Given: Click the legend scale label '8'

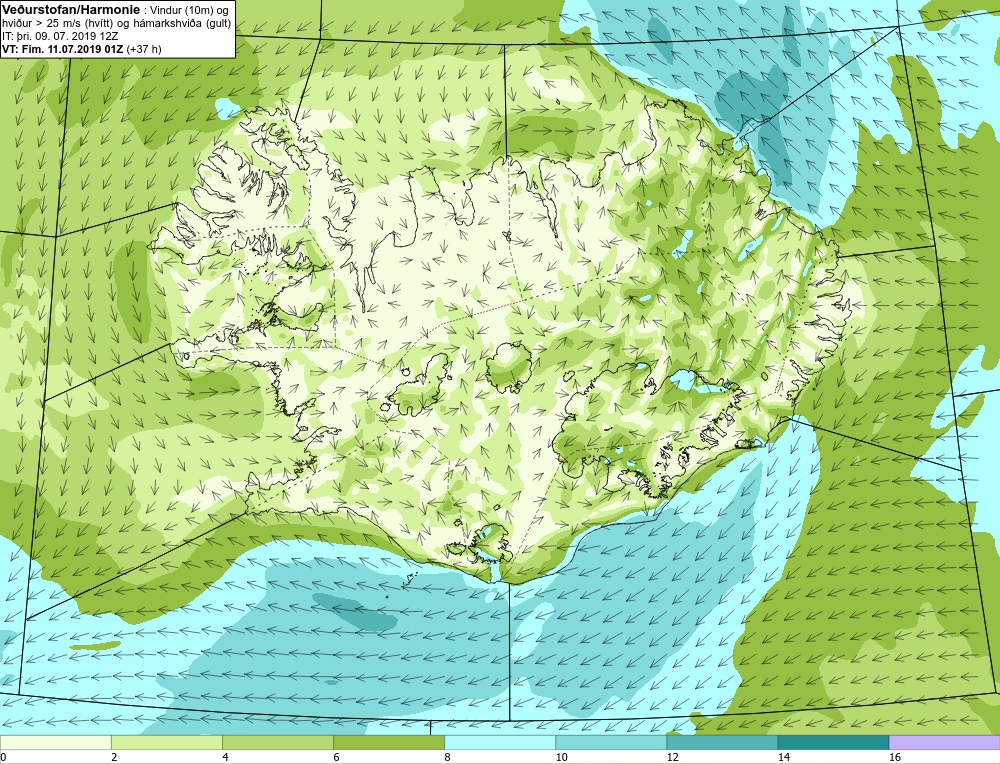Looking at the screenshot, I should [447, 757].
